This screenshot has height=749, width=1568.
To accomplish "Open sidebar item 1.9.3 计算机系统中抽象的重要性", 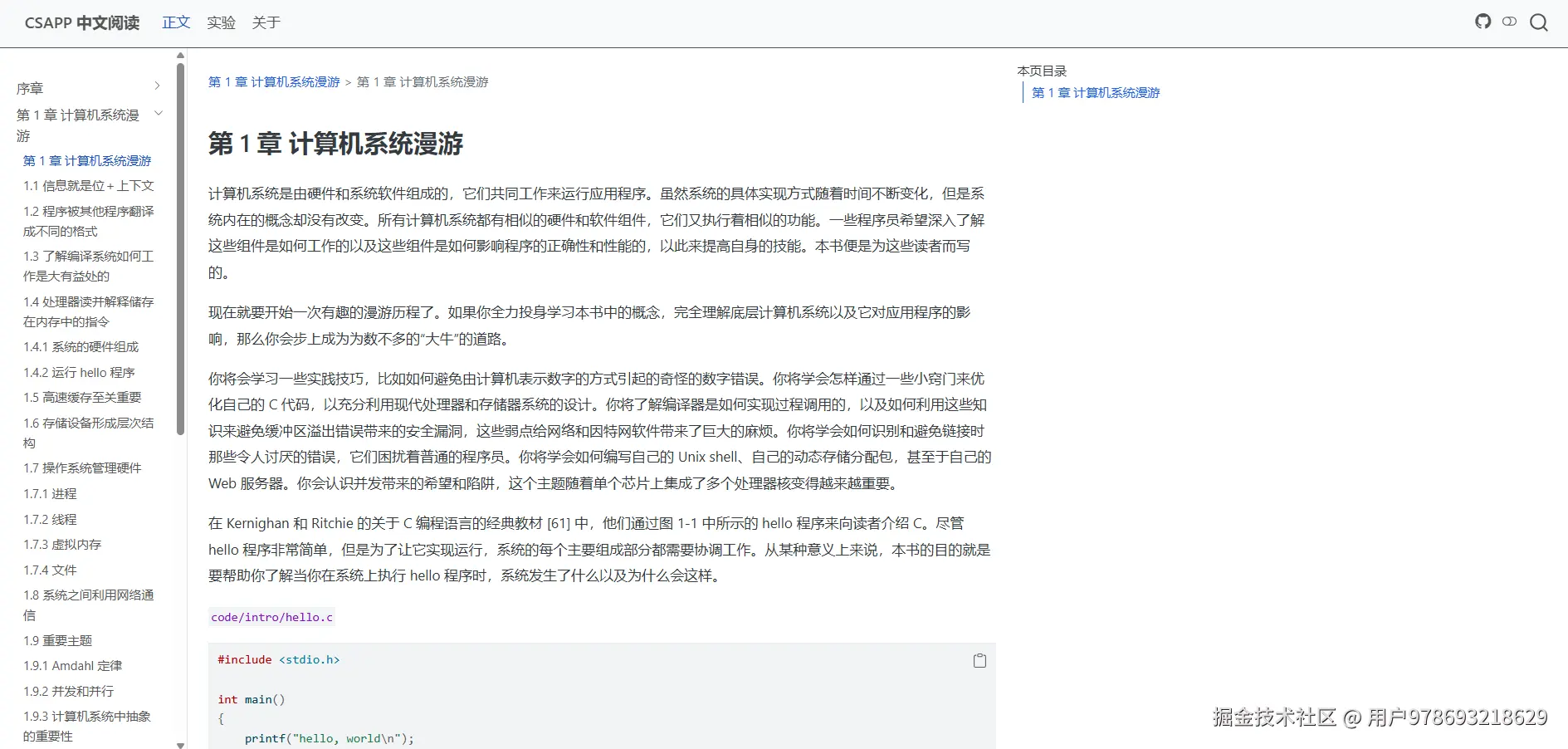I will (87, 727).
